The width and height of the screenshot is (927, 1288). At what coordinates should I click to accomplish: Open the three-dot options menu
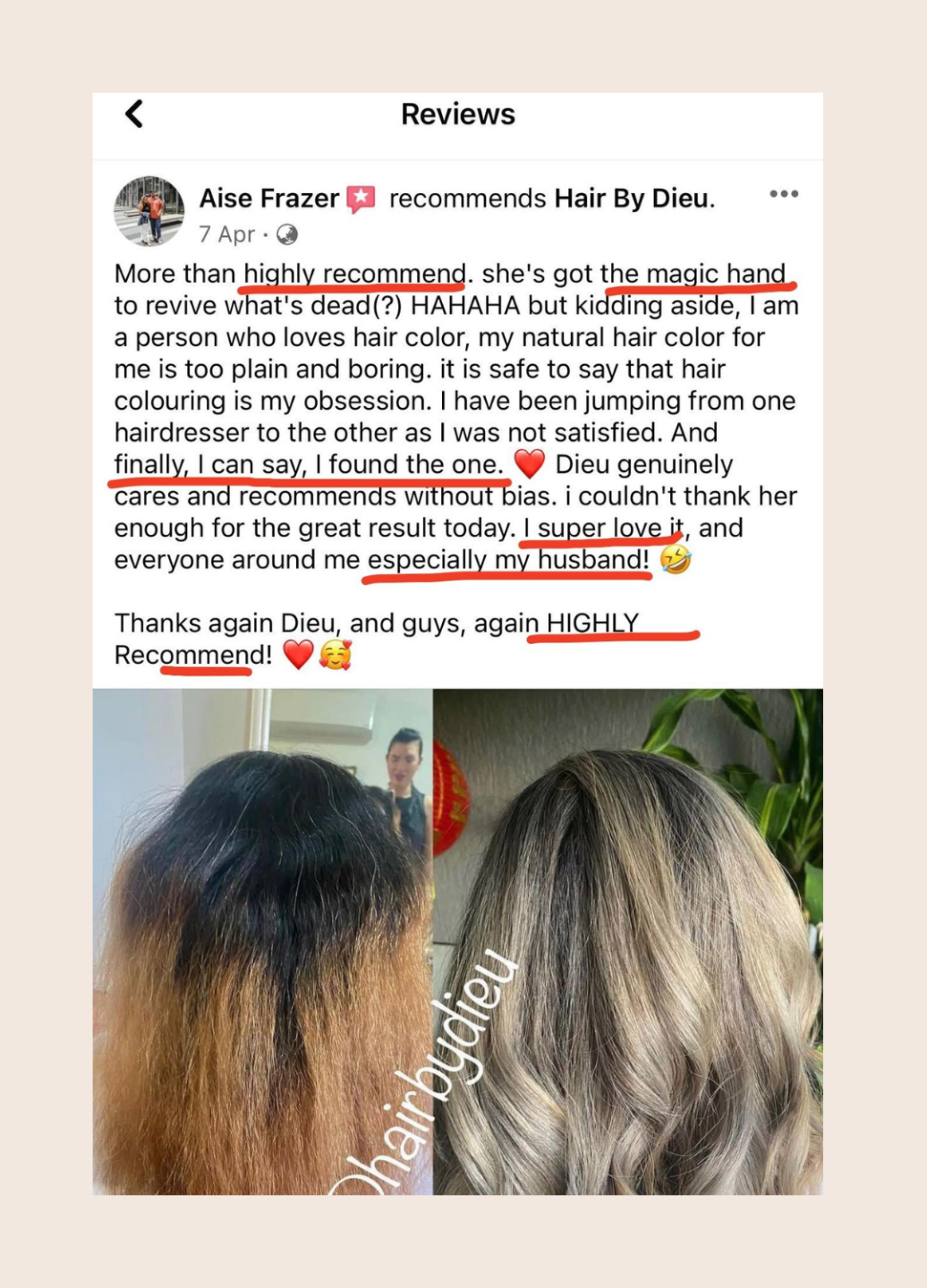(x=784, y=194)
